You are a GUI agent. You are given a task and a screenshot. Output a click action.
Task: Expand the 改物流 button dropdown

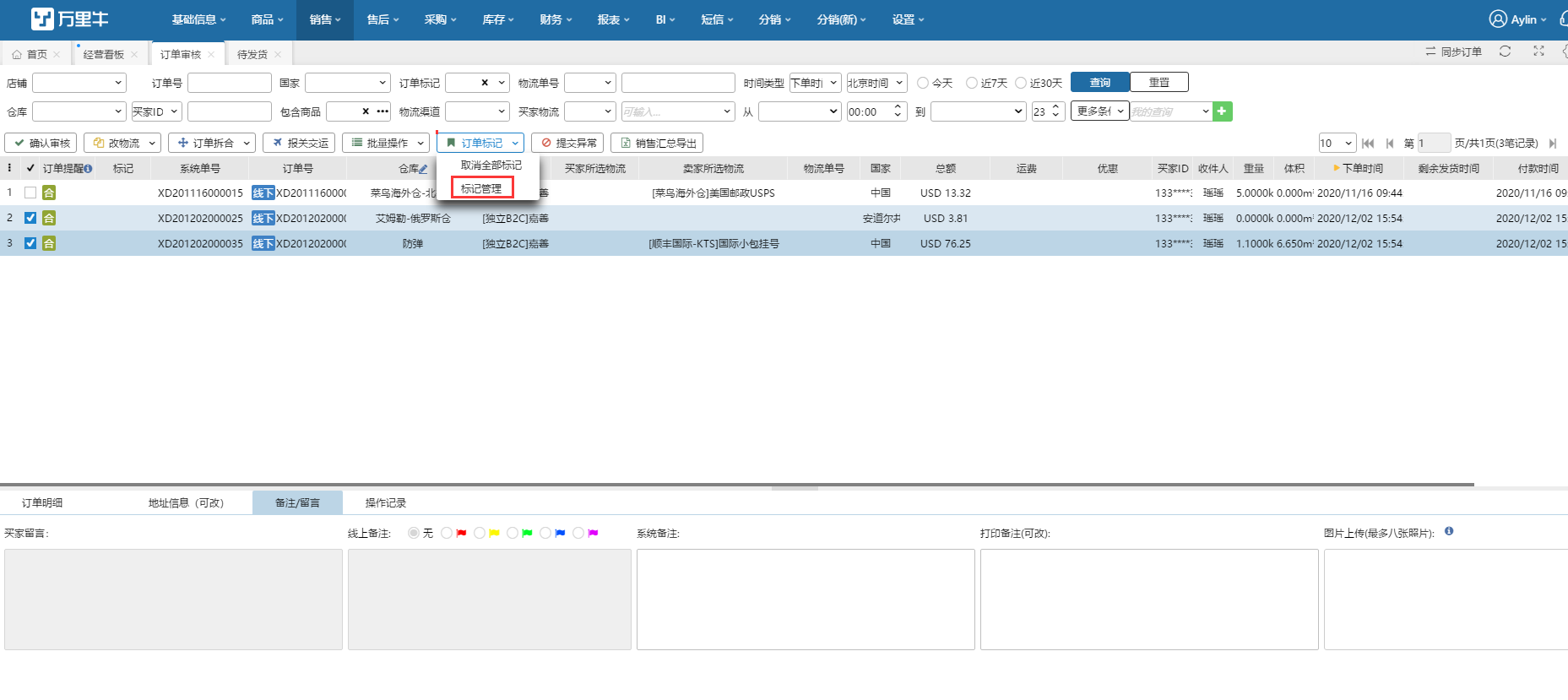pyautogui.click(x=152, y=144)
